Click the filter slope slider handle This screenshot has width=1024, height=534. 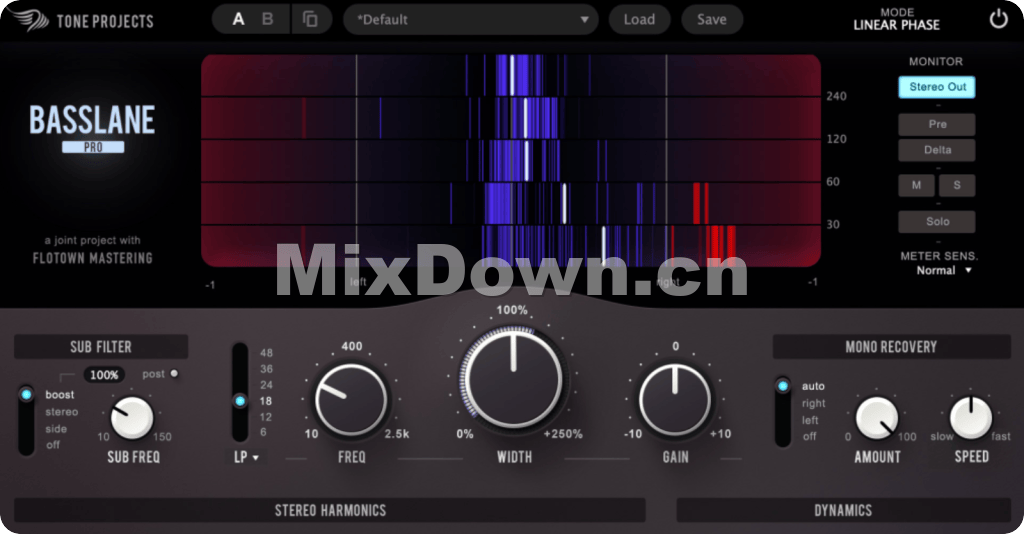(240, 401)
